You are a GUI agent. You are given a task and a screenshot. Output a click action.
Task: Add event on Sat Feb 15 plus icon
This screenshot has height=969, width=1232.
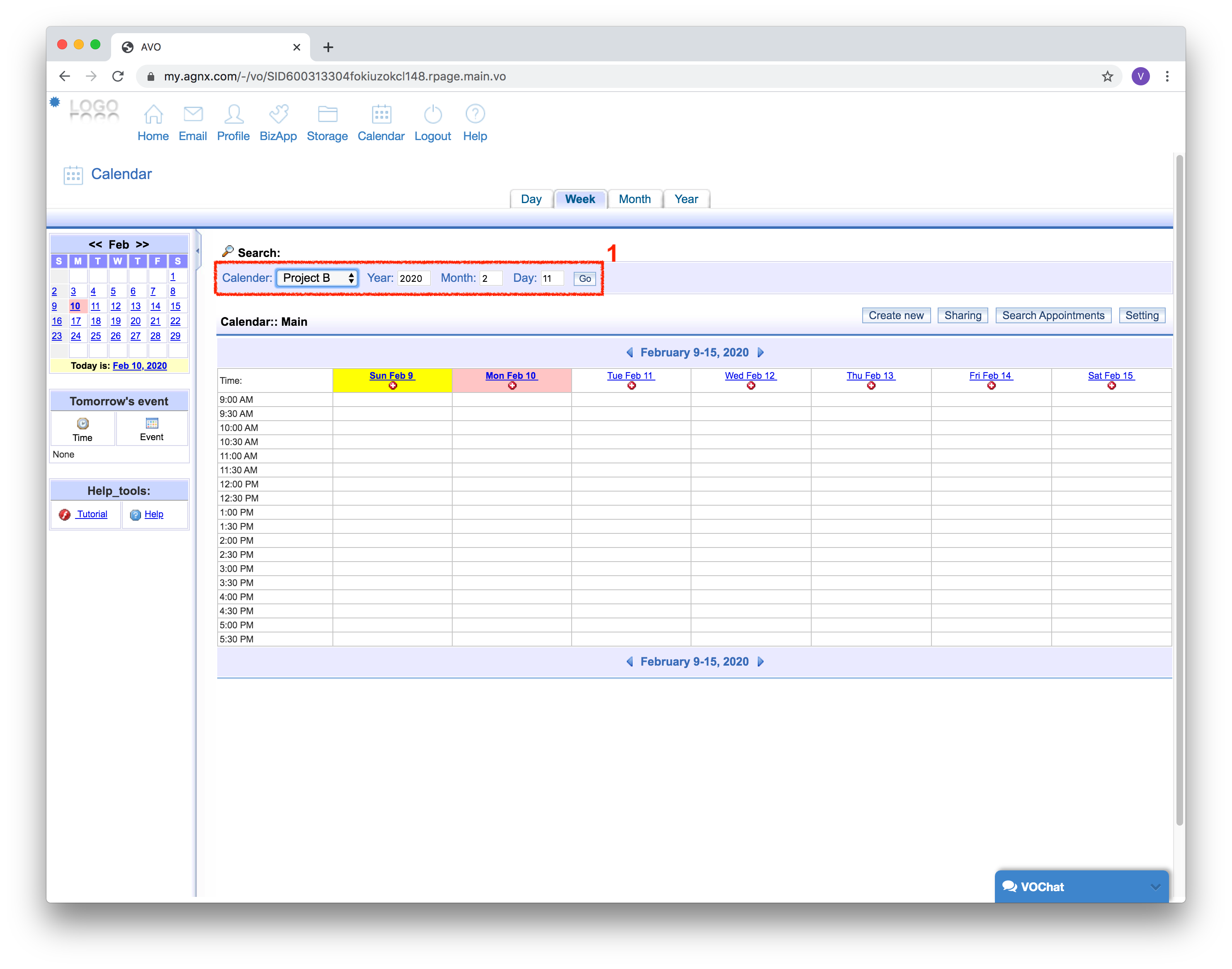pyautogui.click(x=1111, y=386)
